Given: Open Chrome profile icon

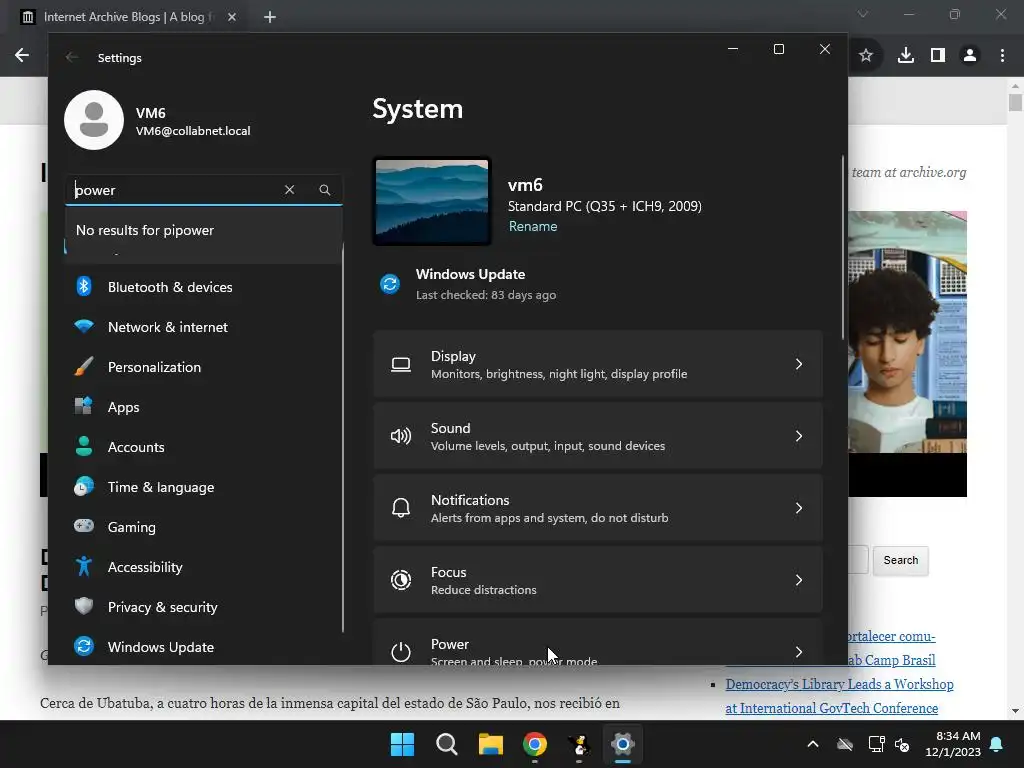Looking at the screenshot, I should 970,56.
